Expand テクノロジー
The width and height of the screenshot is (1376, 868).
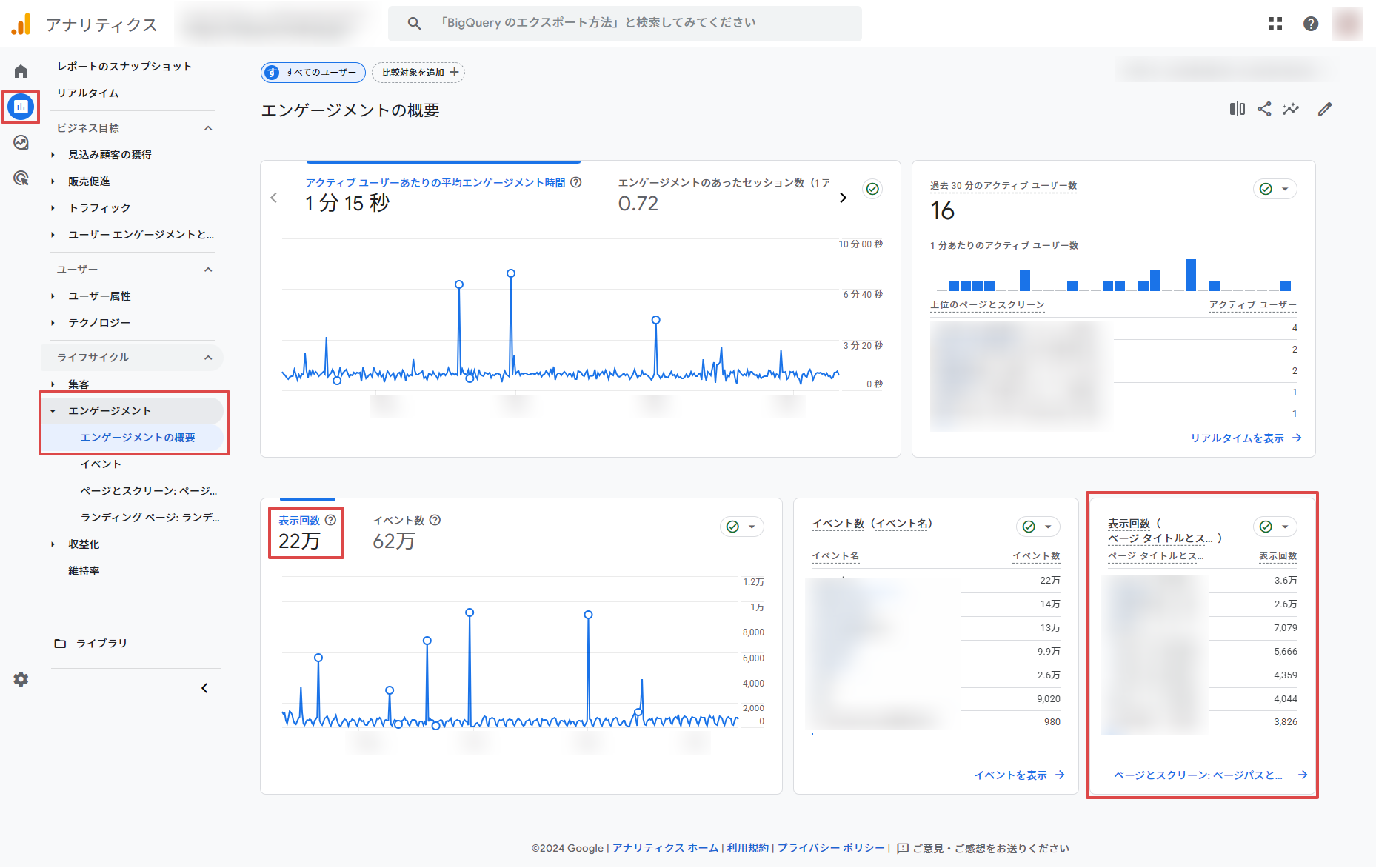[x=53, y=323]
